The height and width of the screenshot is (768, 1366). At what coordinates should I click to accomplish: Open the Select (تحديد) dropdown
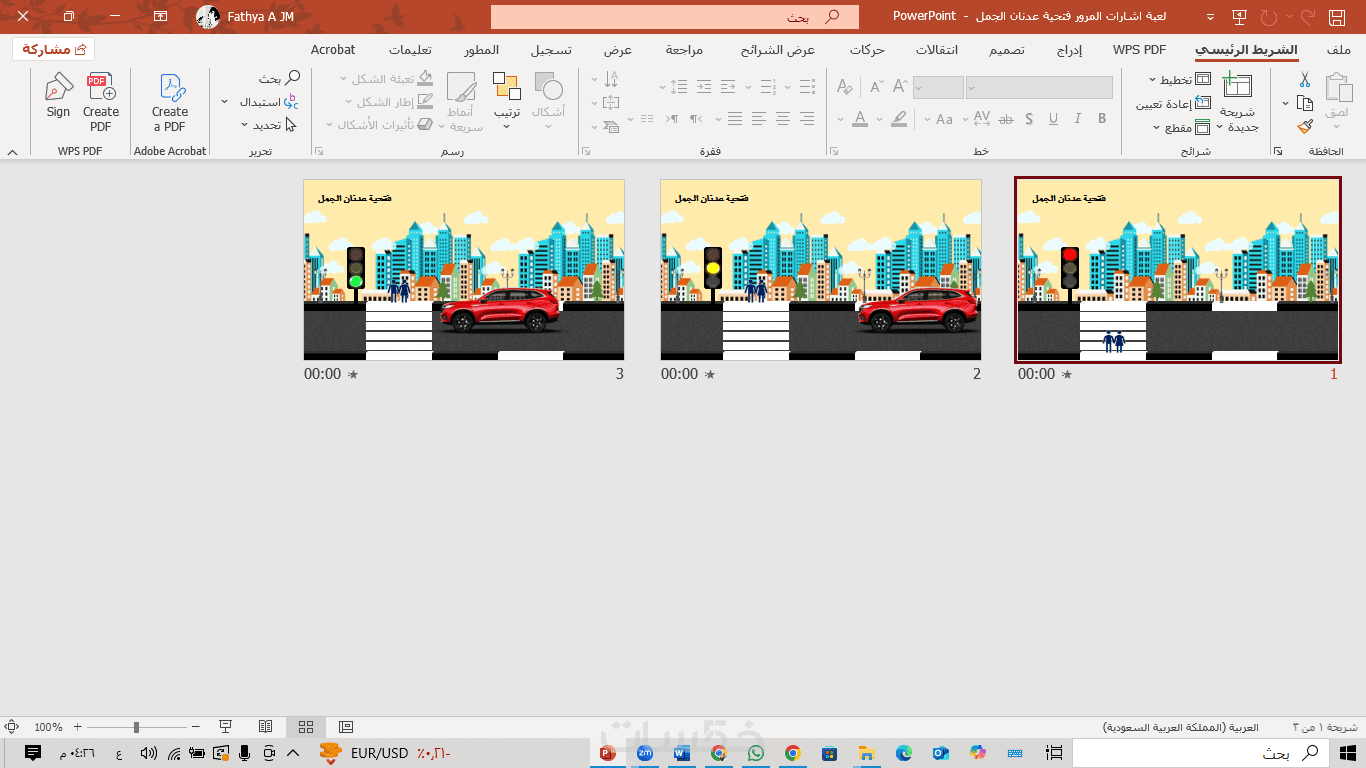point(268,125)
